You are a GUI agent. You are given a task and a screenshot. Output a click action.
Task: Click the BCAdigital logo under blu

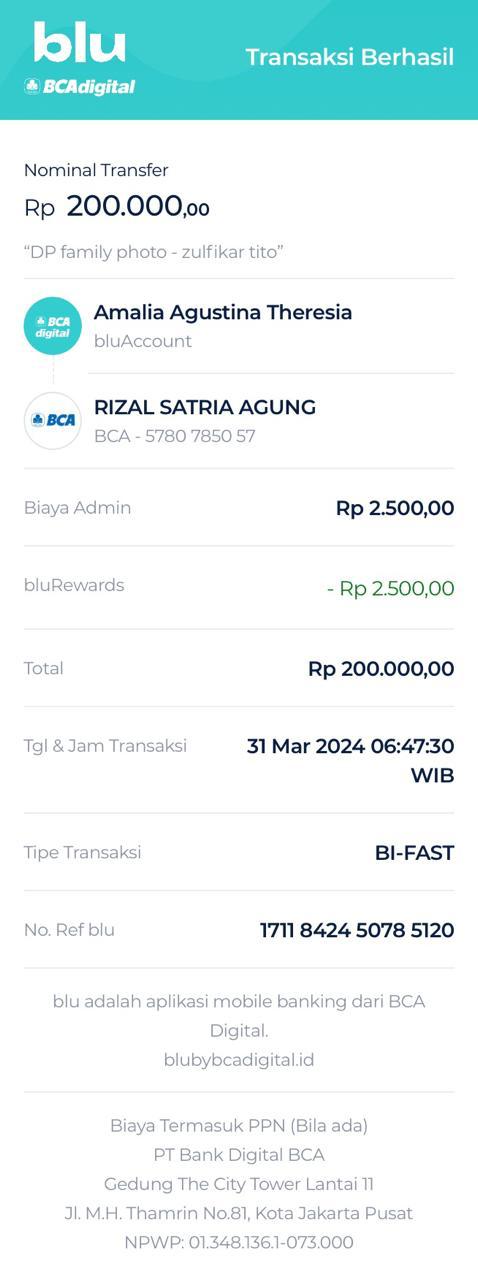(80, 87)
